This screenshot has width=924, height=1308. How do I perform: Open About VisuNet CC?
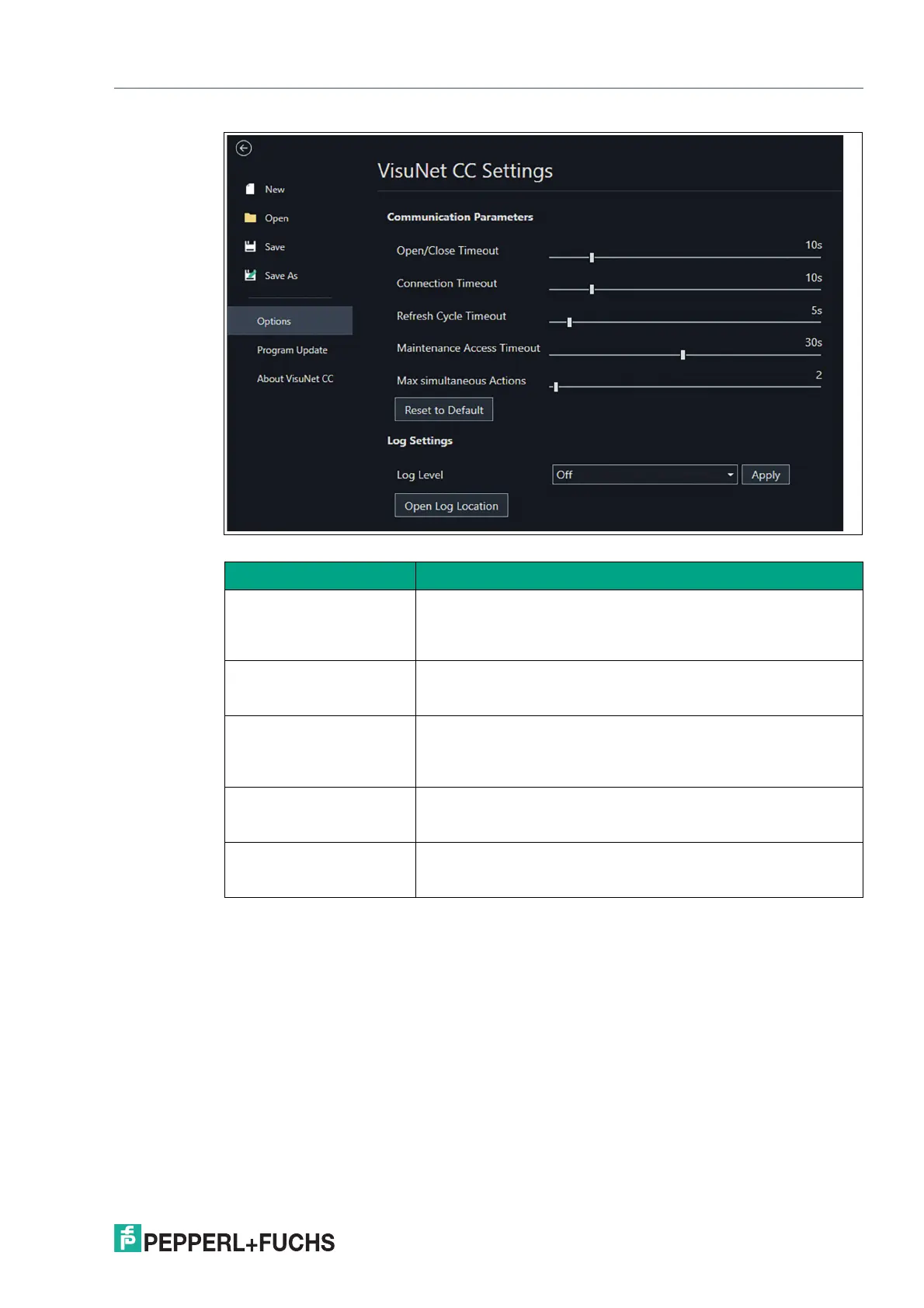(295, 379)
